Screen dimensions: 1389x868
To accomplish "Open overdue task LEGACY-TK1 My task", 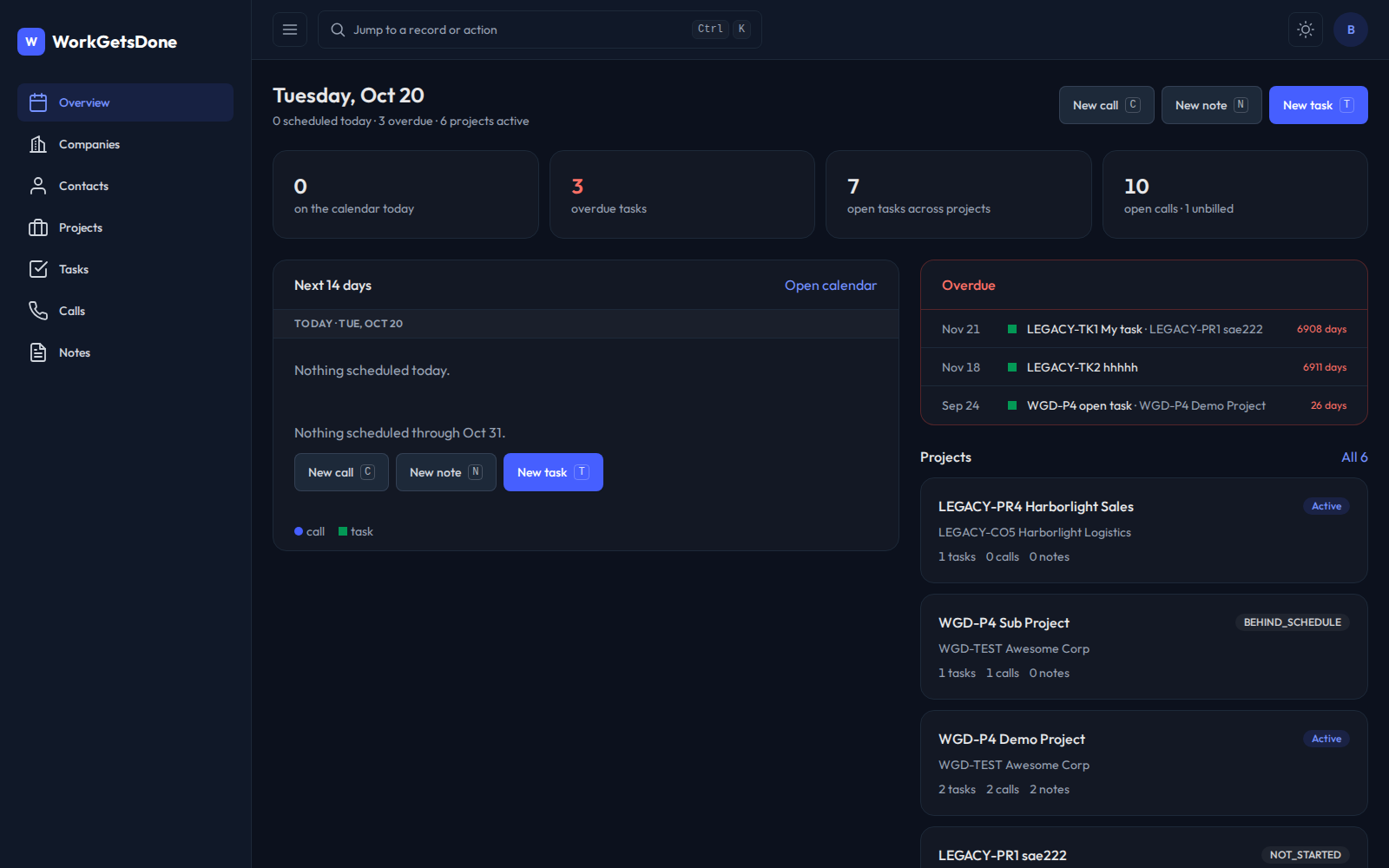I will click(1144, 329).
